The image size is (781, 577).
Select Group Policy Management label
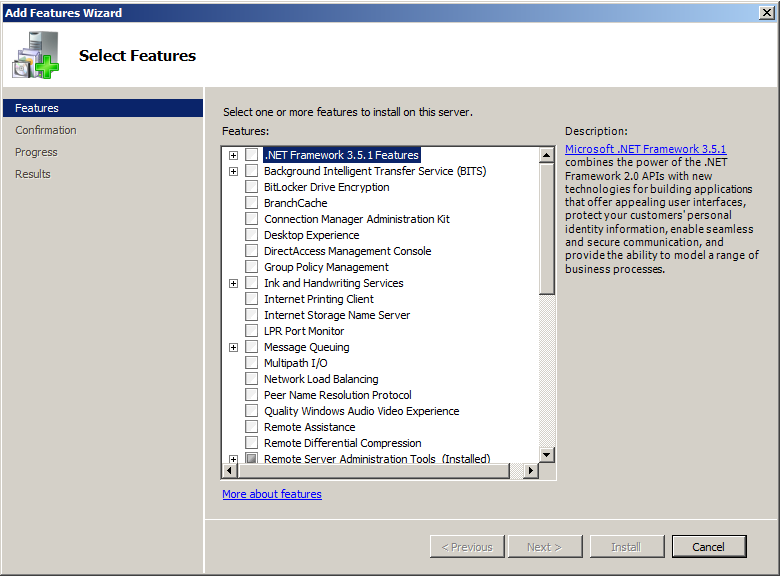326,267
